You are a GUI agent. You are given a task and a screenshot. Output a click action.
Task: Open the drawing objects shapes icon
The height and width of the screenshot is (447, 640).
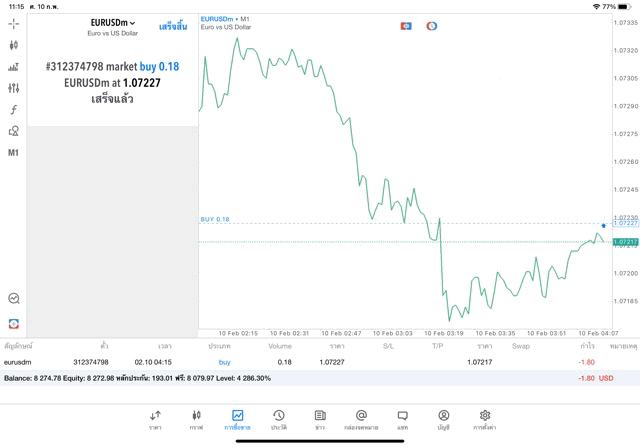(x=13, y=131)
